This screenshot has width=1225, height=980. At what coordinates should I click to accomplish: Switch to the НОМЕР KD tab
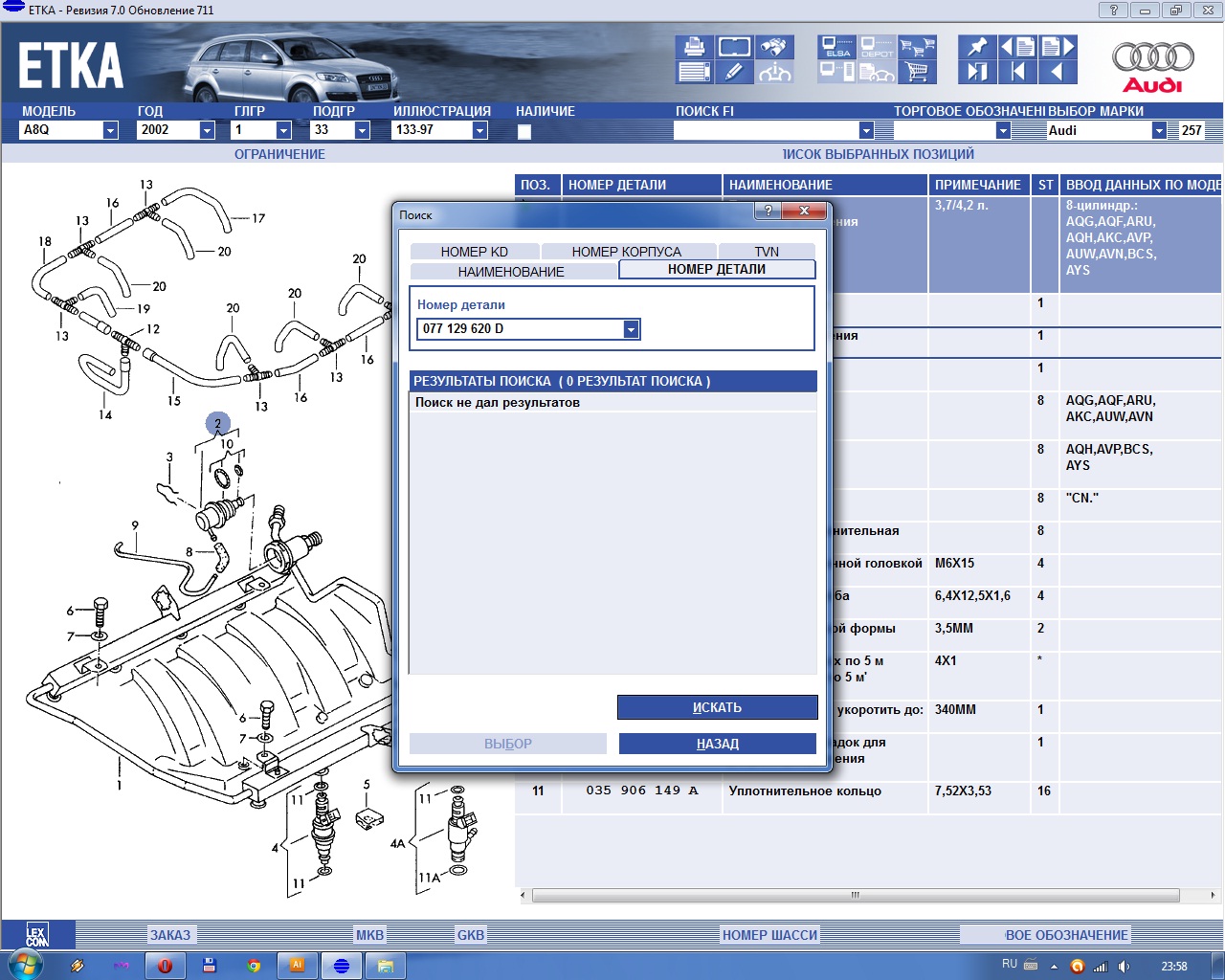(x=475, y=252)
